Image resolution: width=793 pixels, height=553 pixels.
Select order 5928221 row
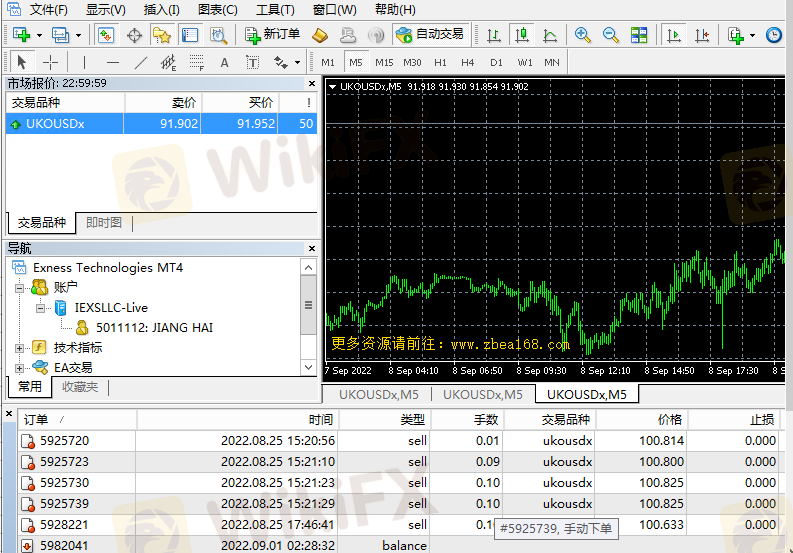[400, 525]
